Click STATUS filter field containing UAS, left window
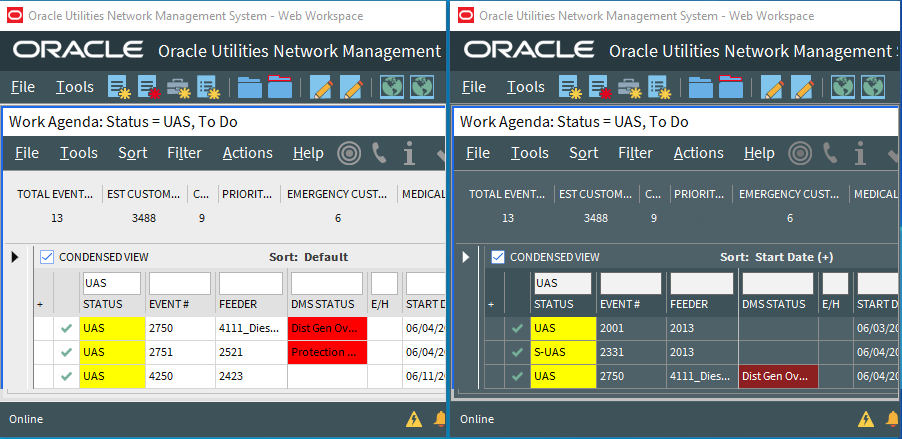 pos(112,283)
